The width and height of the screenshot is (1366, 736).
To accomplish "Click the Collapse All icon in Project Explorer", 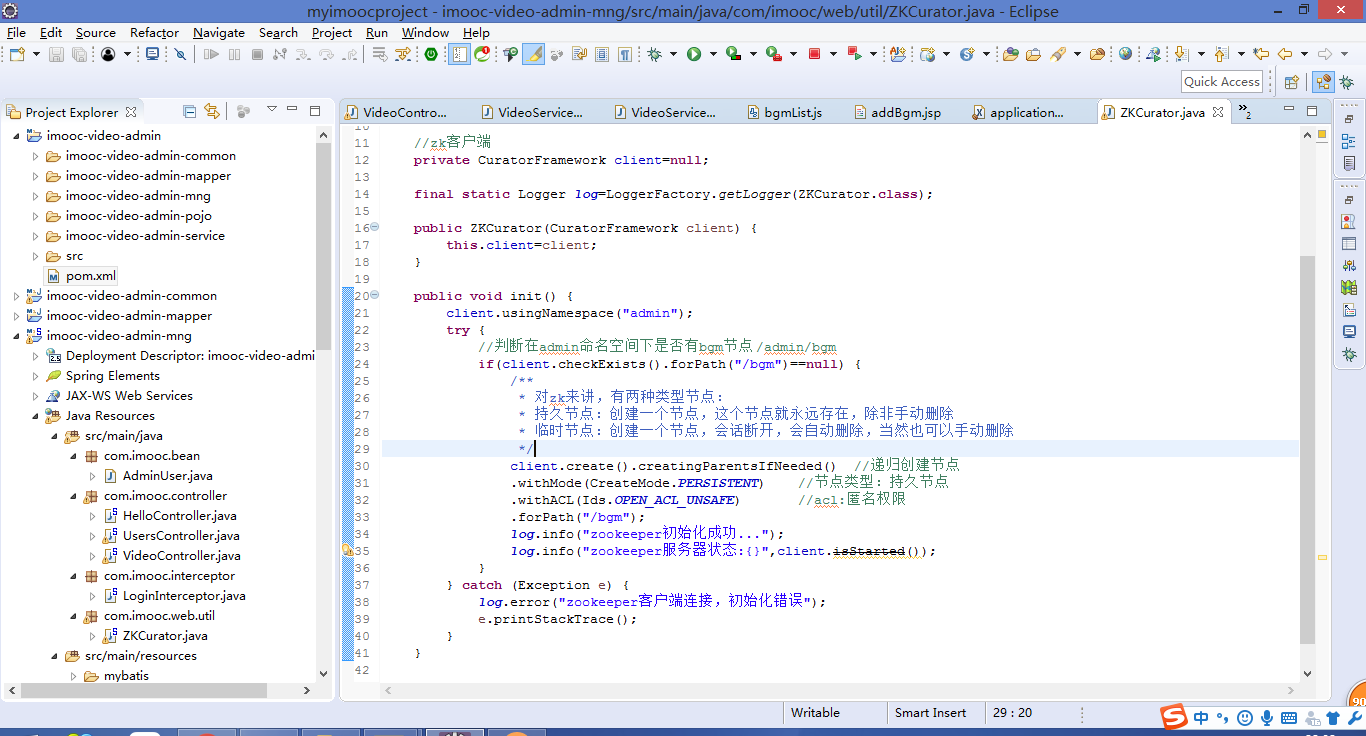I will tap(189, 111).
